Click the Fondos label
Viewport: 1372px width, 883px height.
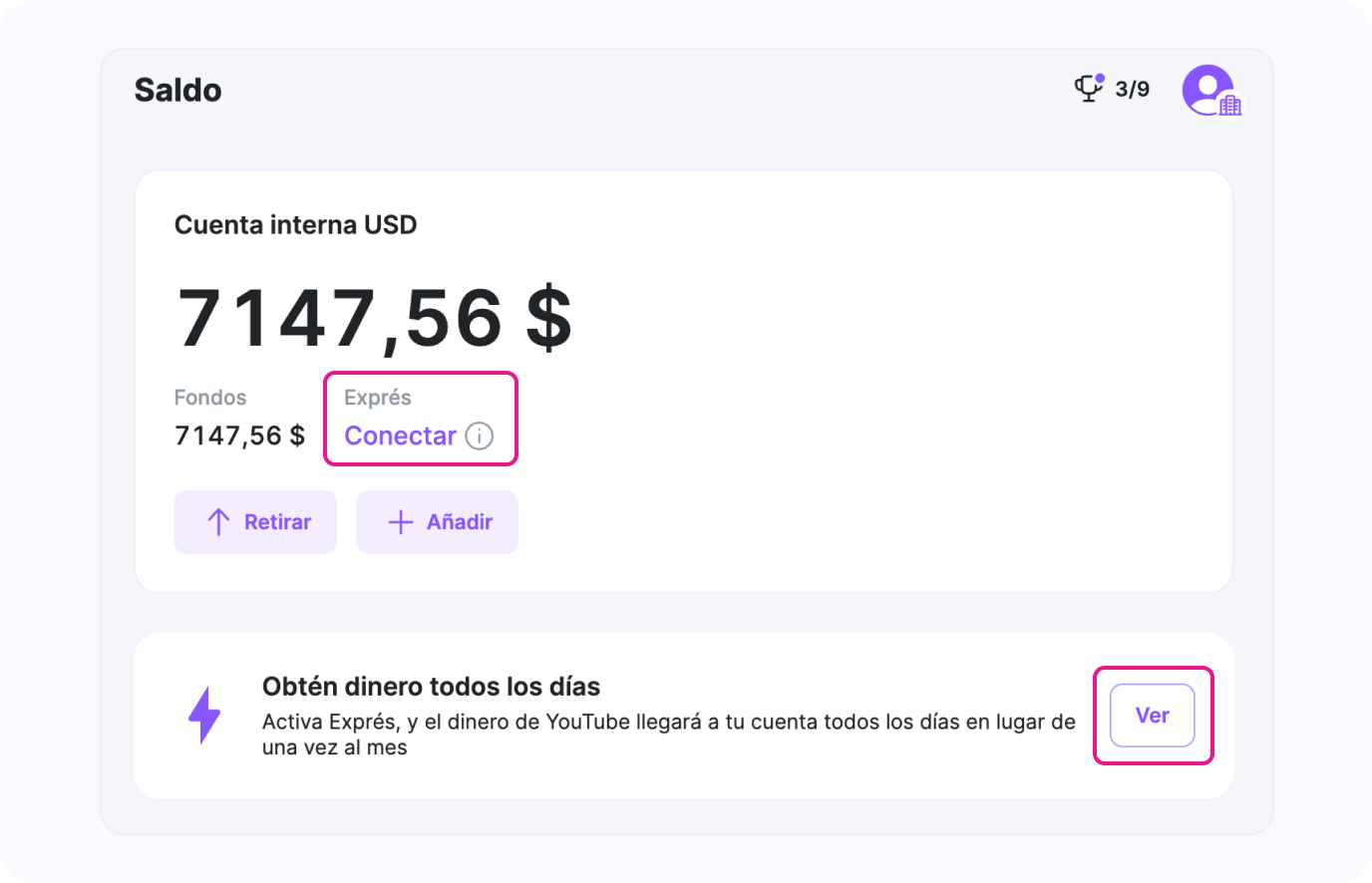tap(210, 398)
